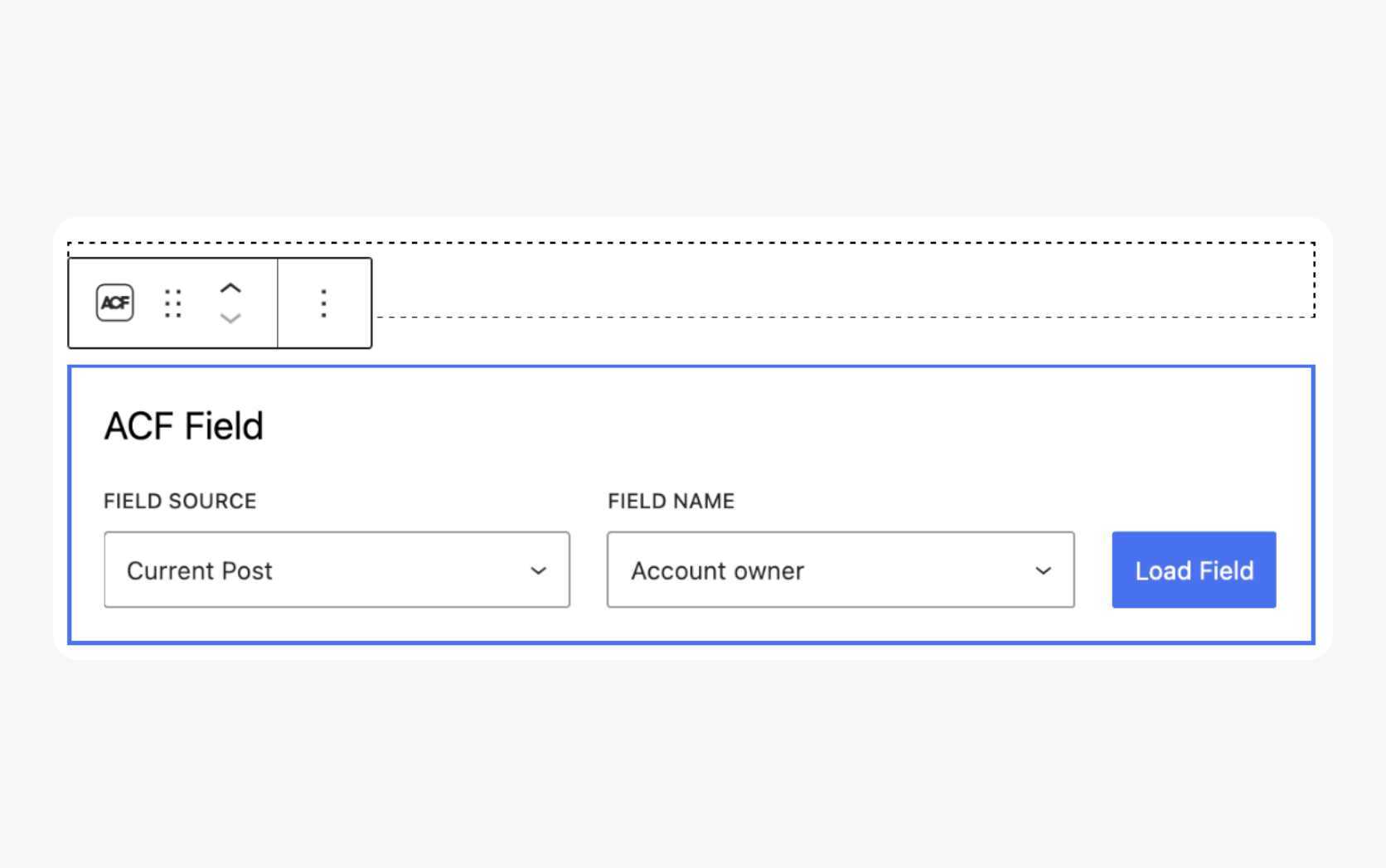This screenshot has height=868, width=1386.
Task: Click the move block down arrow
Action: click(x=231, y=319)
